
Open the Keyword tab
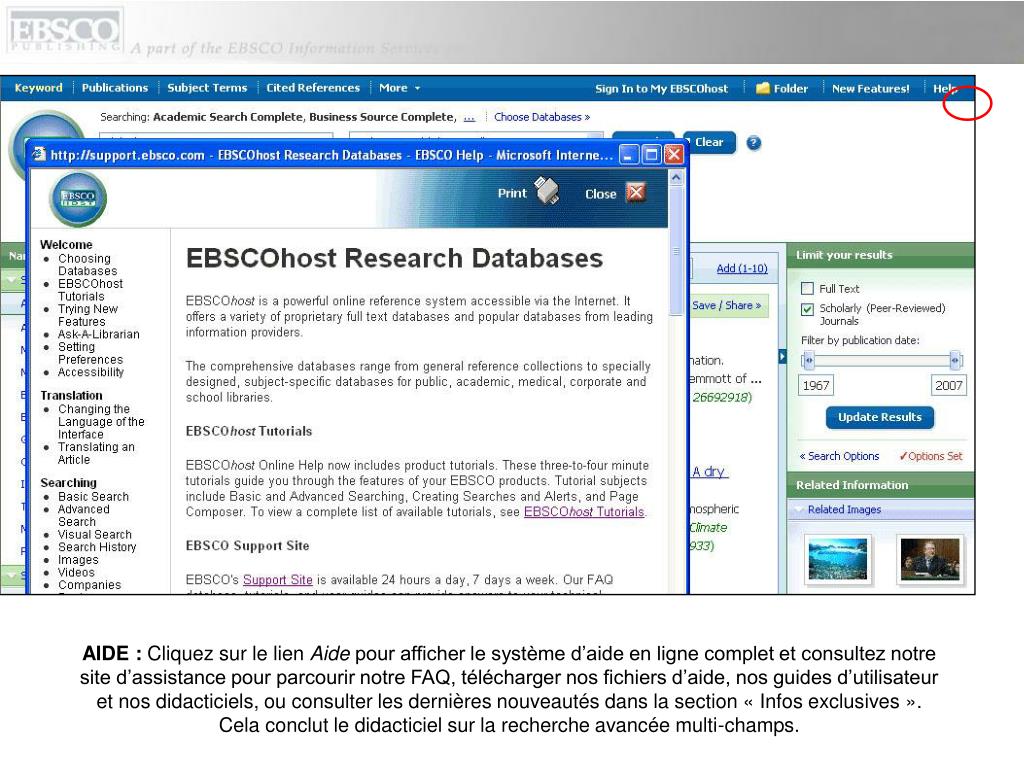(x=39, y=88)
